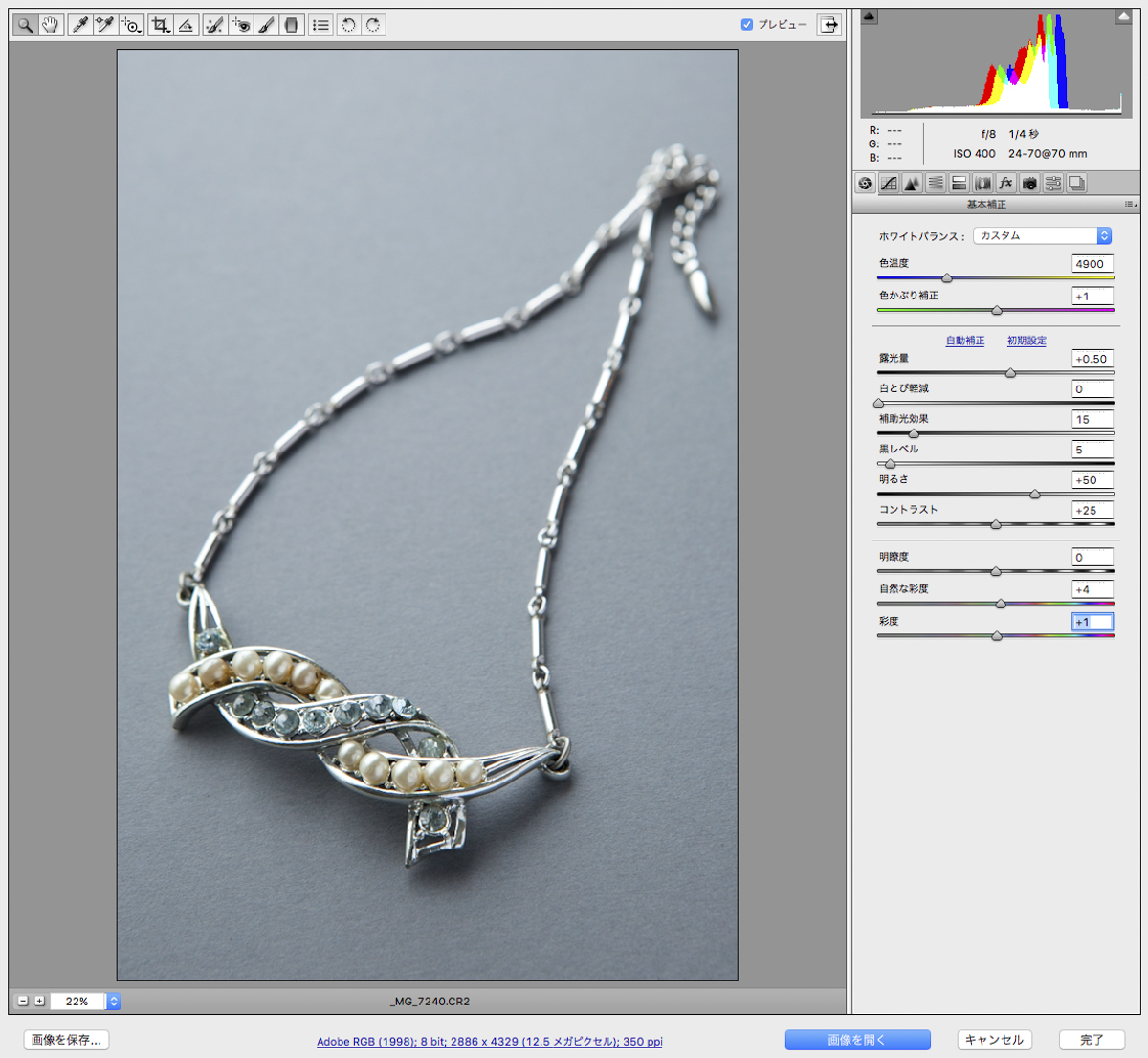Rotate image 90° counterclockwise

click(x=348, y=25)
